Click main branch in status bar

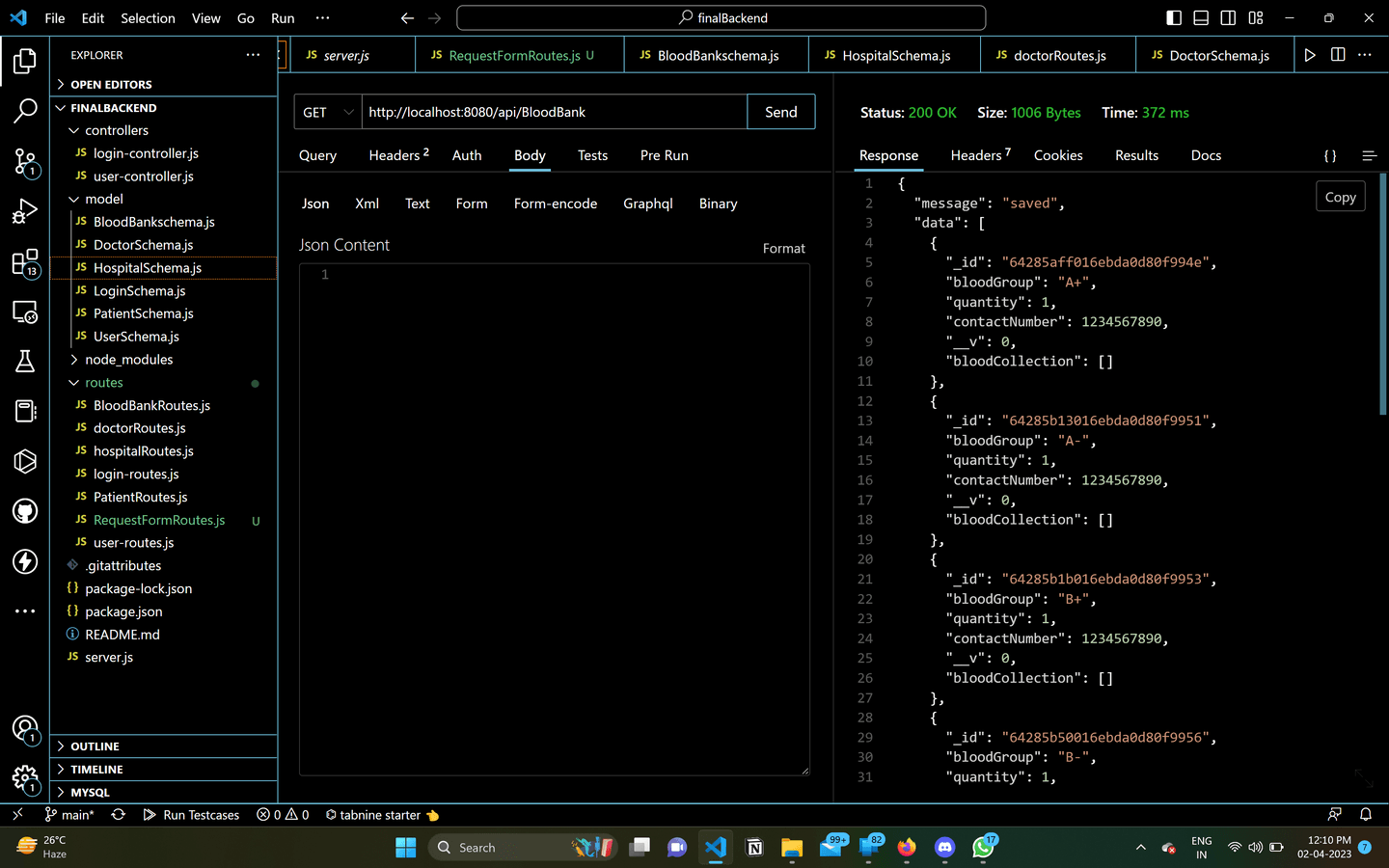point(69,815)
